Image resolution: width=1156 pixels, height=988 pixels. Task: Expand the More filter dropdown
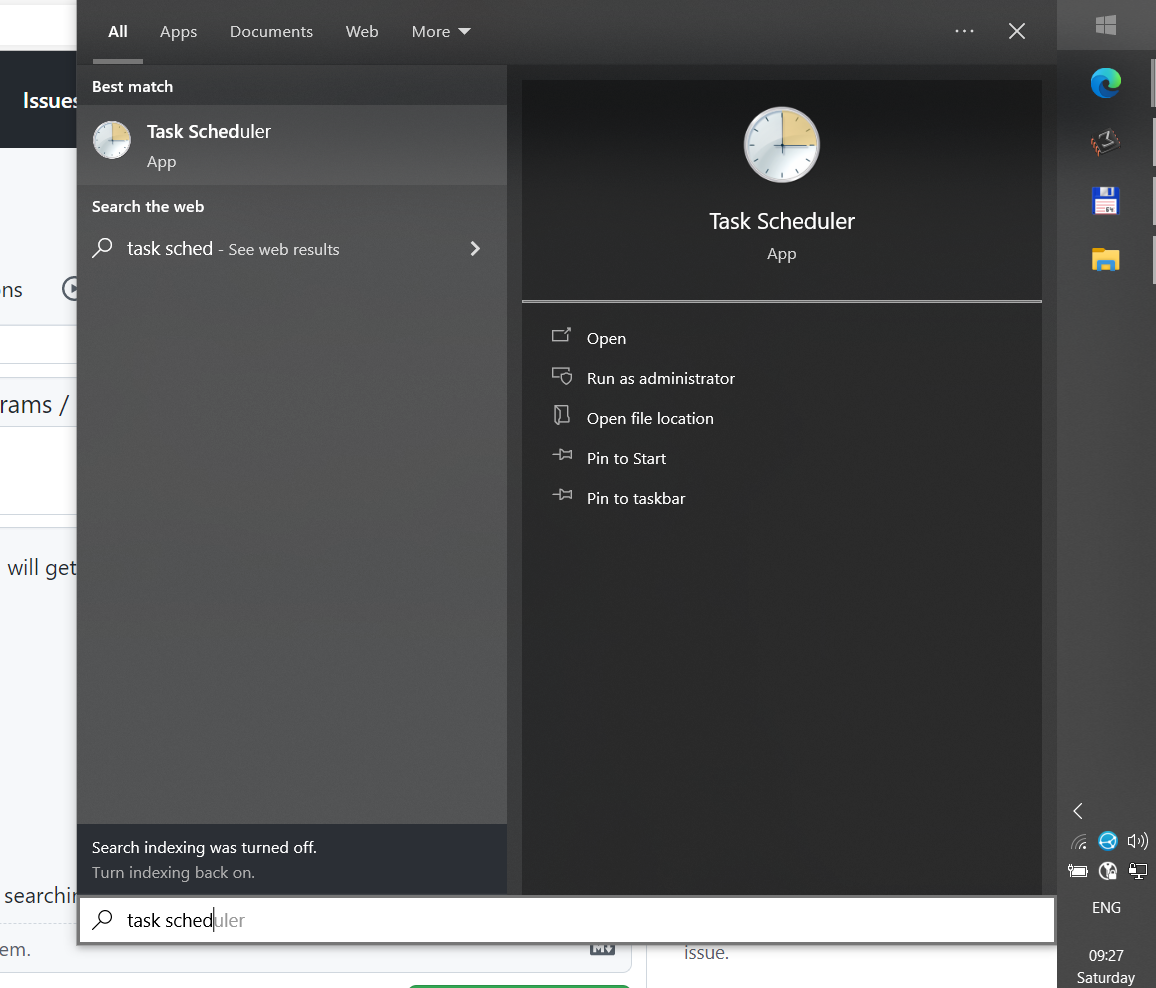click(x=441, y=32)
